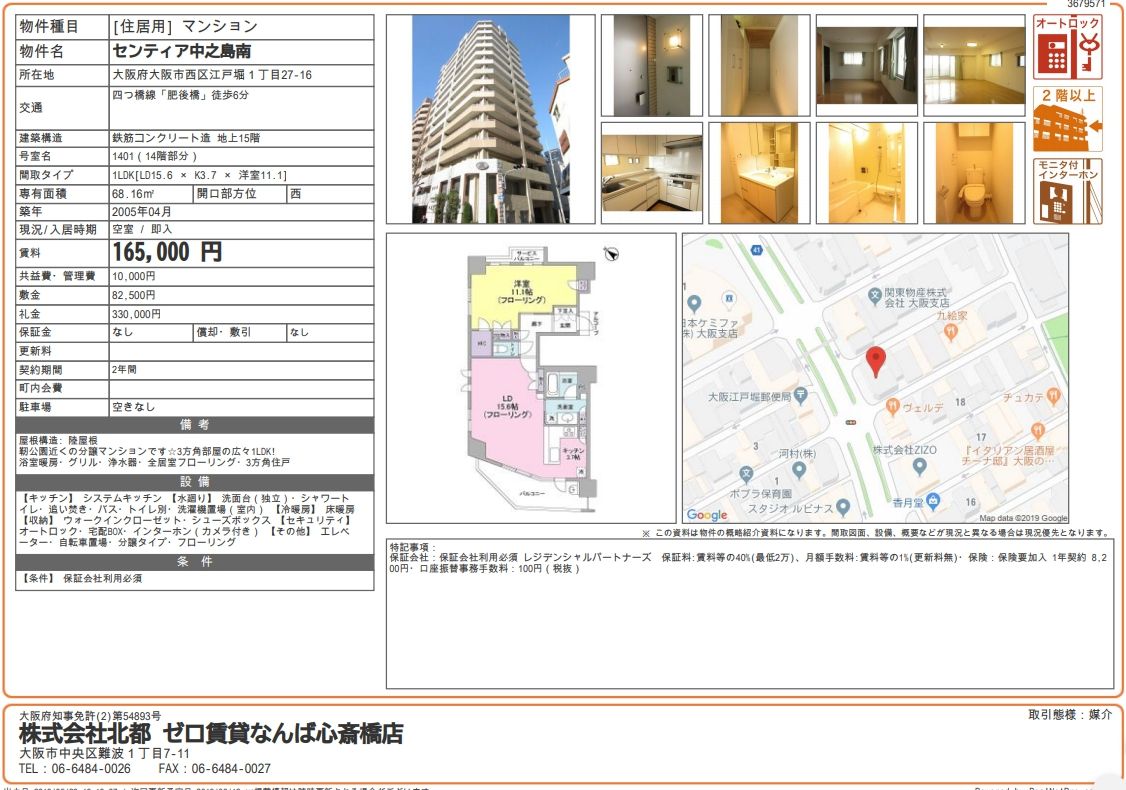This screenshot has width=1126, height=790.
Task: Click the 2階以上 building icon
Action: (x=1068, y=119)
